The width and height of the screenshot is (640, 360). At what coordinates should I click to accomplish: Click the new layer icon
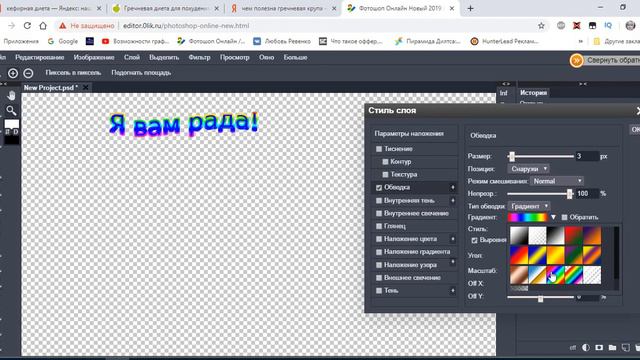(625, 348)
